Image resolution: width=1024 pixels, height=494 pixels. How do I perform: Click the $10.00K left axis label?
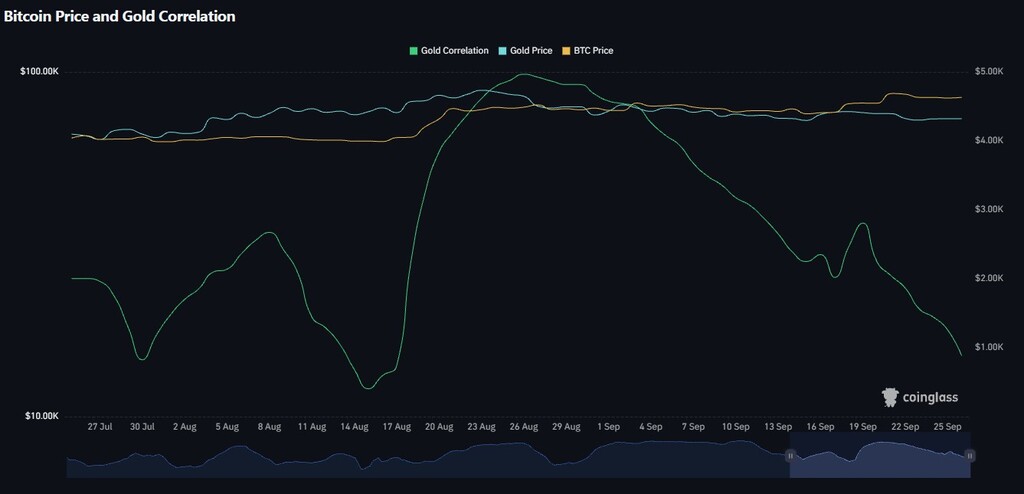pyautogui.click(x=42, y=416)
